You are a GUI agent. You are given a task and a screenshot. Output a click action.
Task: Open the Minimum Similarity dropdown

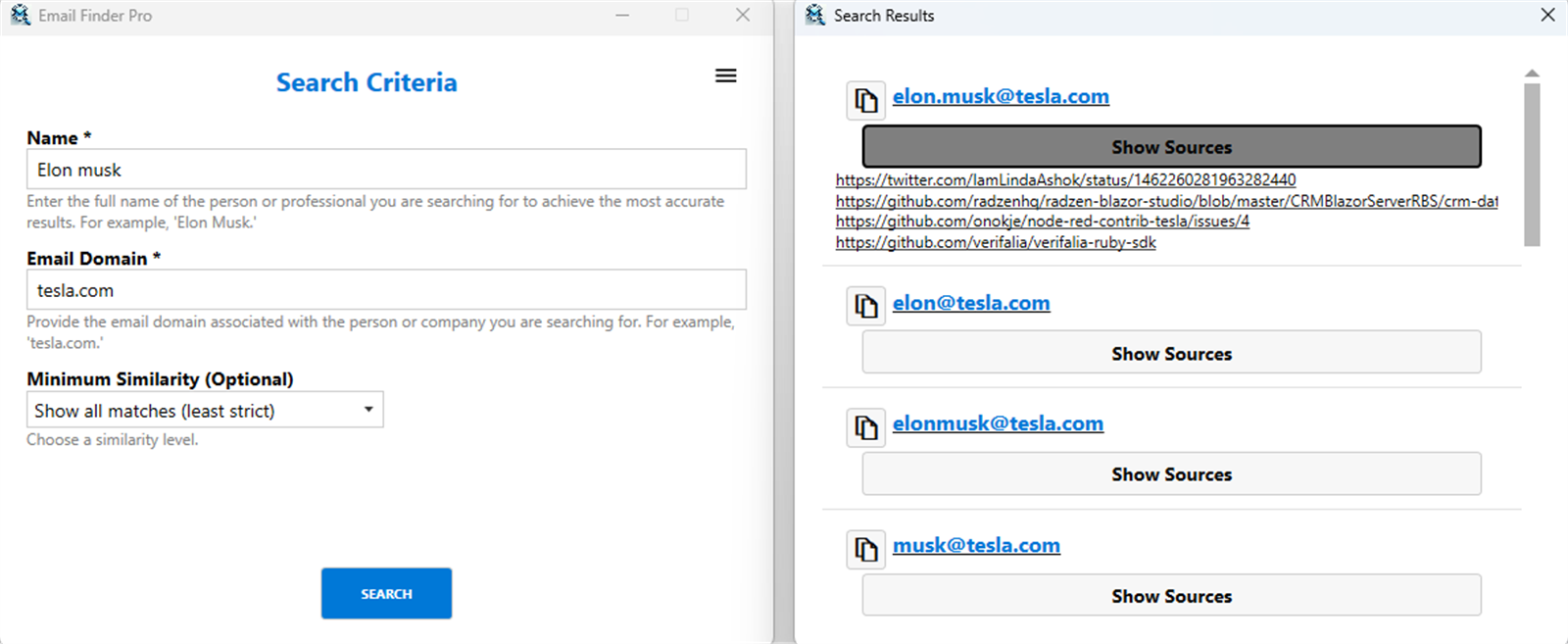205,410
